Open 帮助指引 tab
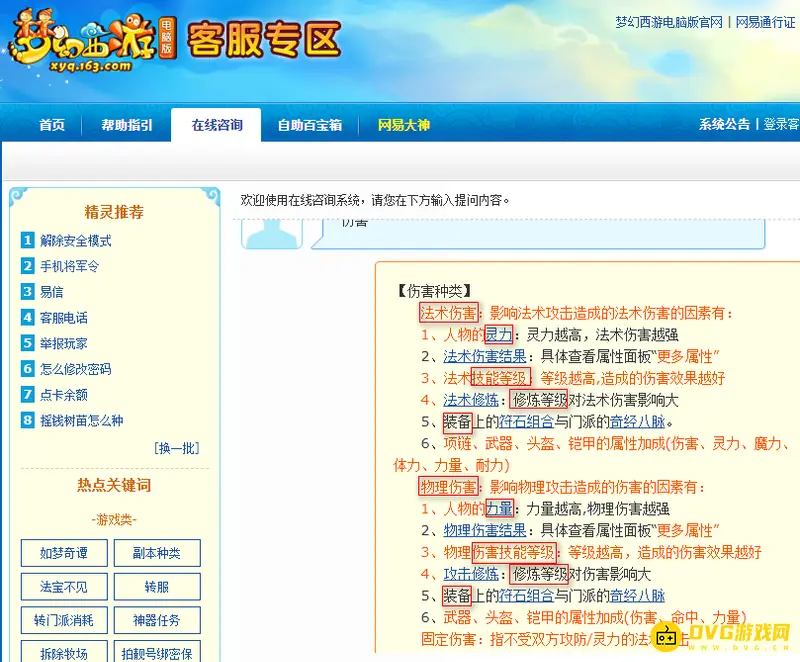The height and width of the screenshot is (662, 800). [127, 125]
